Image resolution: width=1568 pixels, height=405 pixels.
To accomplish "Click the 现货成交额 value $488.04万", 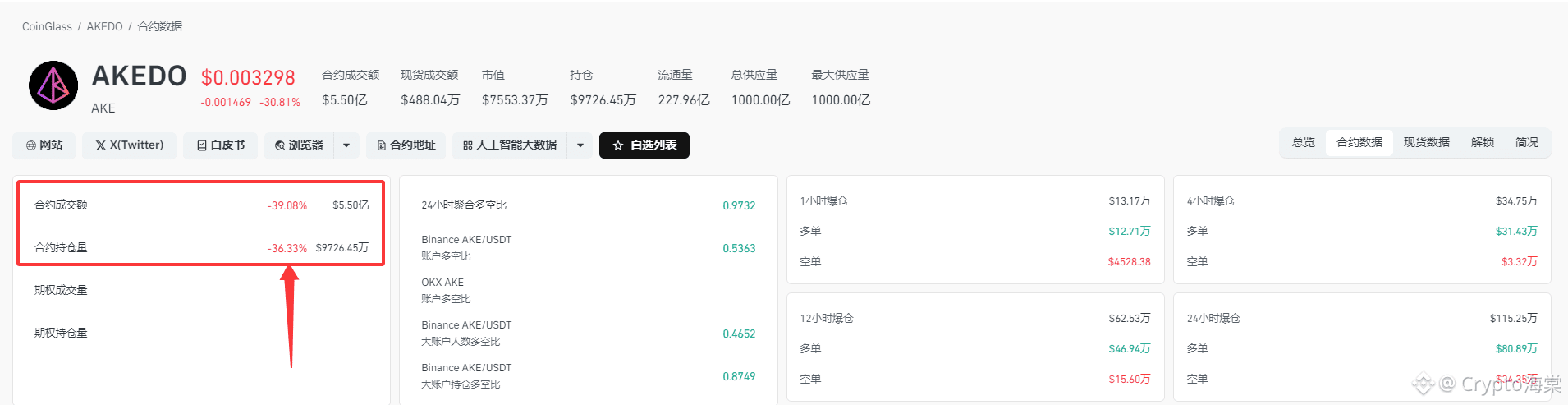I will 430,100.
